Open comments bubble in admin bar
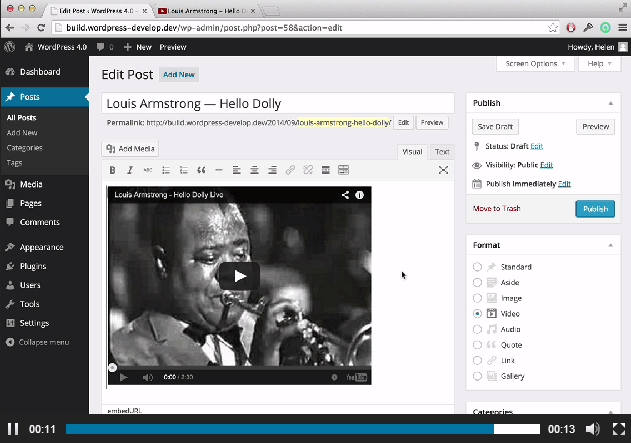Screen dimensions: 631x443 click(105, 47)
